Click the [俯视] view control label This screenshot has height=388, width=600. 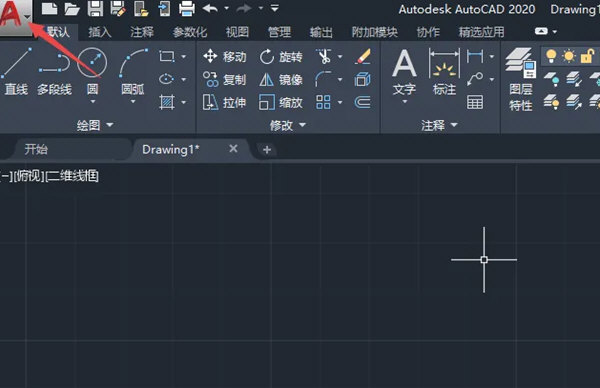tap(29, 176)
